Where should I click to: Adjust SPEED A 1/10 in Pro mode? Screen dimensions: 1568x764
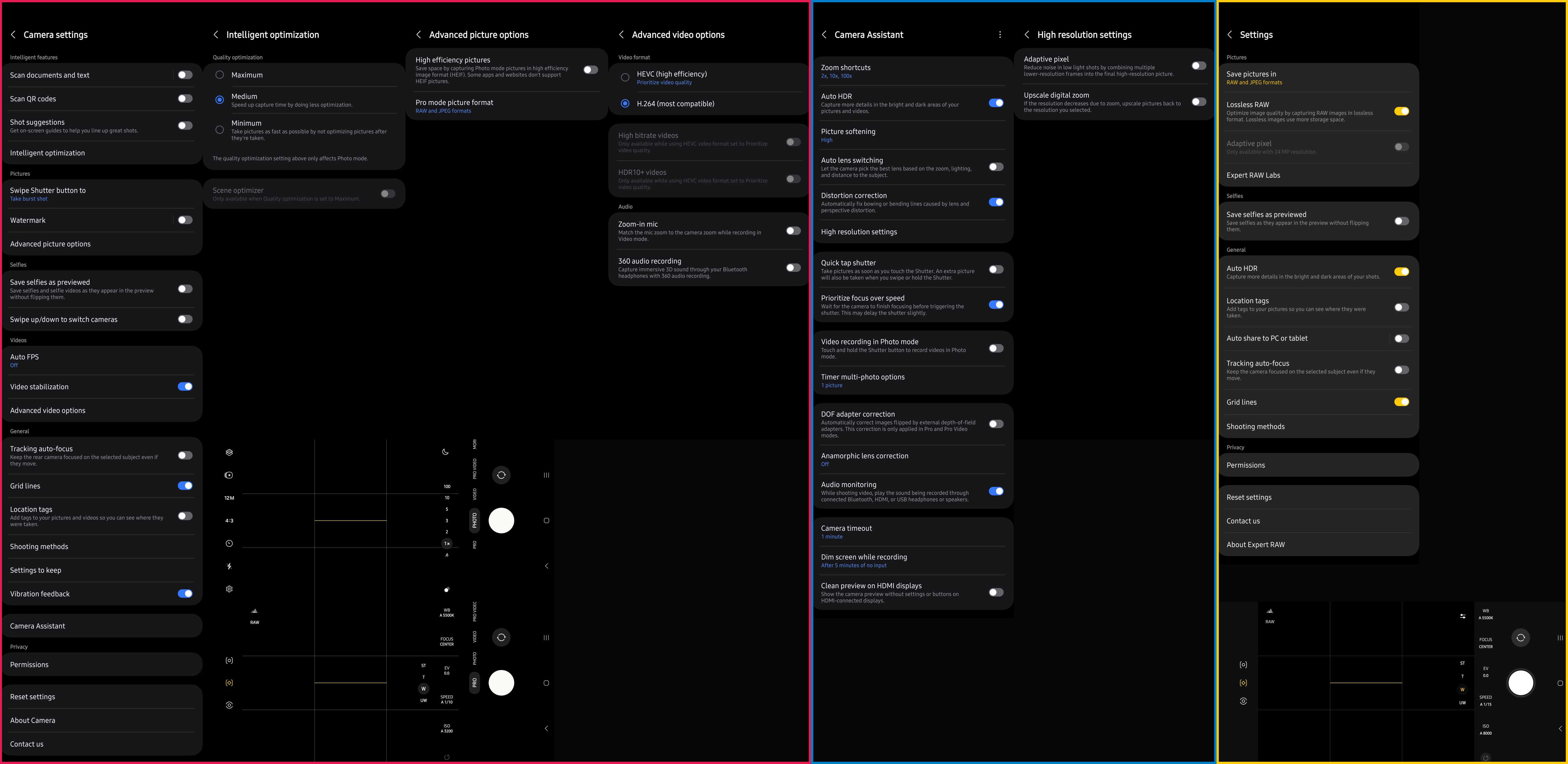tap(447, 699)
